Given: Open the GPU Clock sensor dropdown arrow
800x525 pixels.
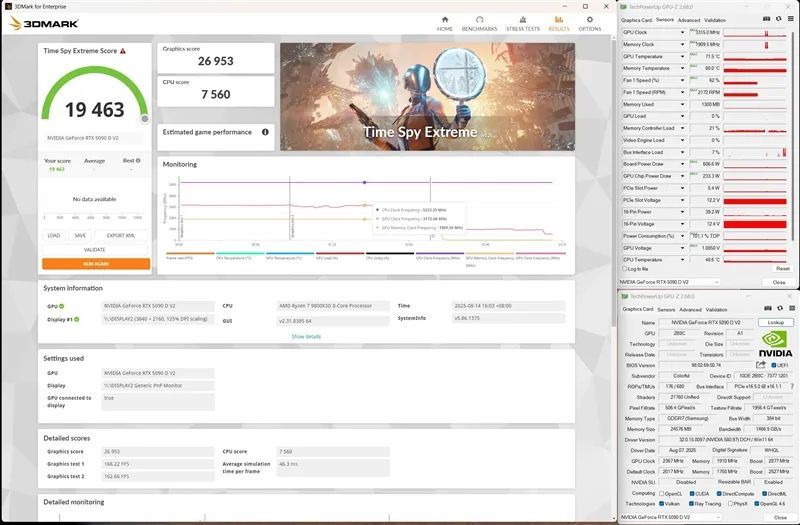Looking at the screenshot, I should 682,33.
